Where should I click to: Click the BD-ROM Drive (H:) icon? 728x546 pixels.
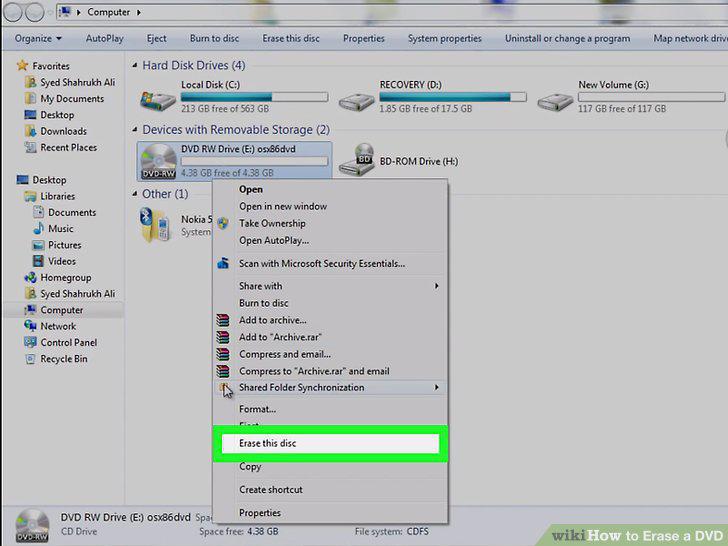pyautogui.click(x=357, y=160)
